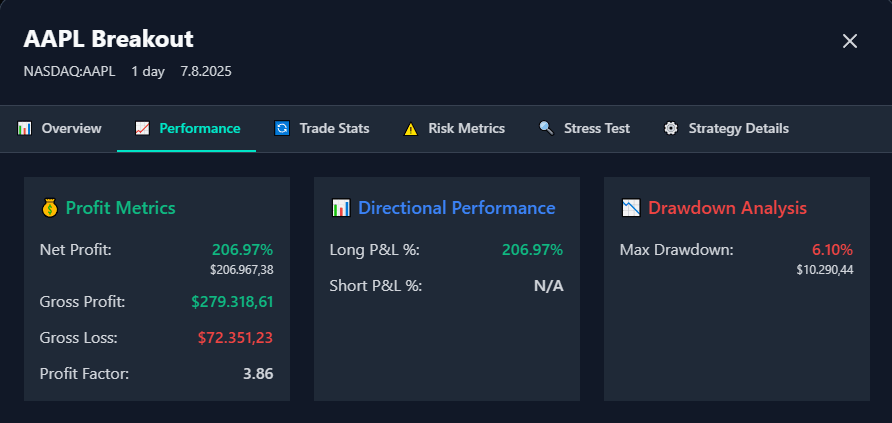Click the Overview tab chart icon
This screenshot has width=892, height=423.
(x=24, y=129)
